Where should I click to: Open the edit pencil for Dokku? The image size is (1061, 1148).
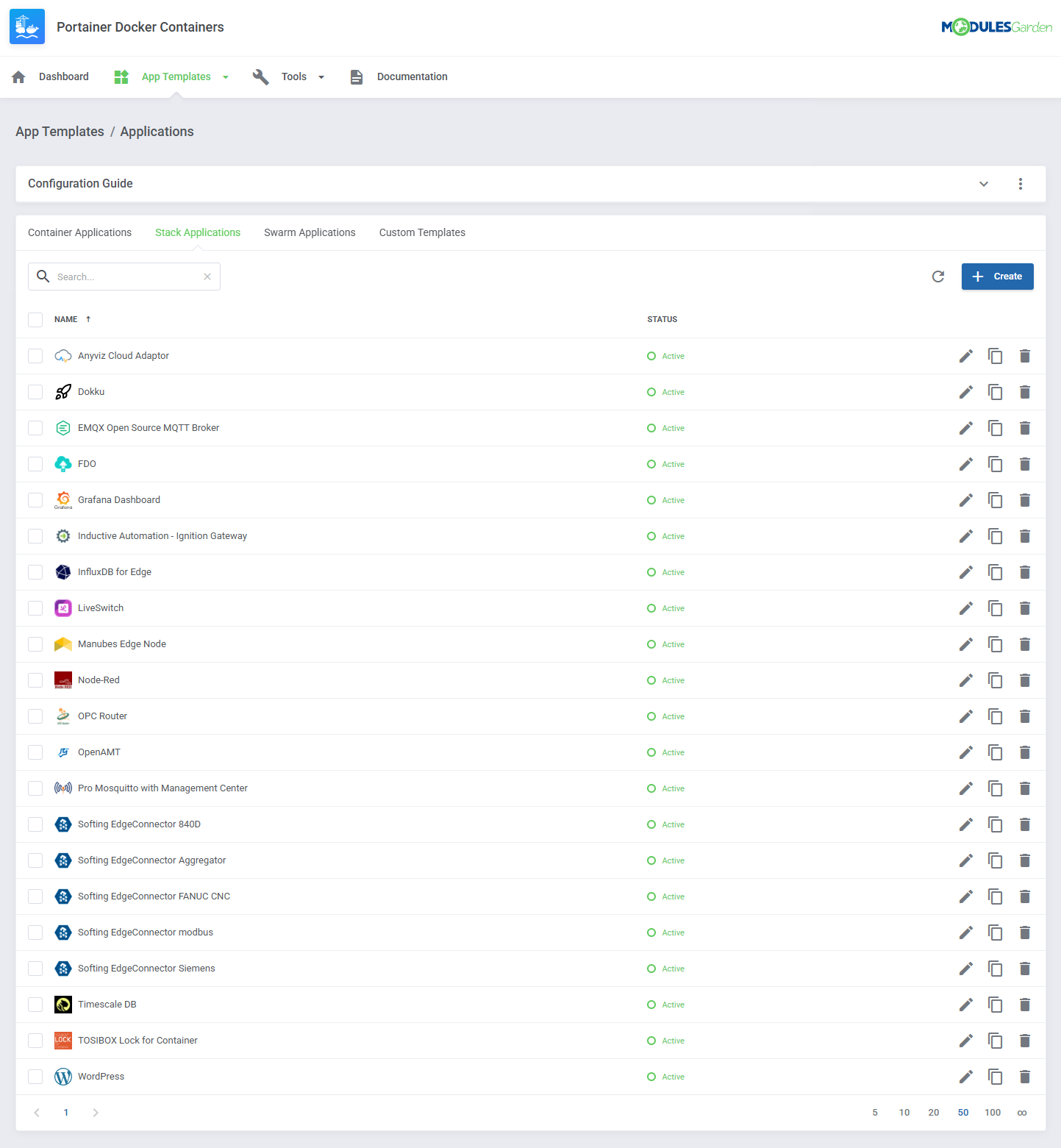coord(965,392)
